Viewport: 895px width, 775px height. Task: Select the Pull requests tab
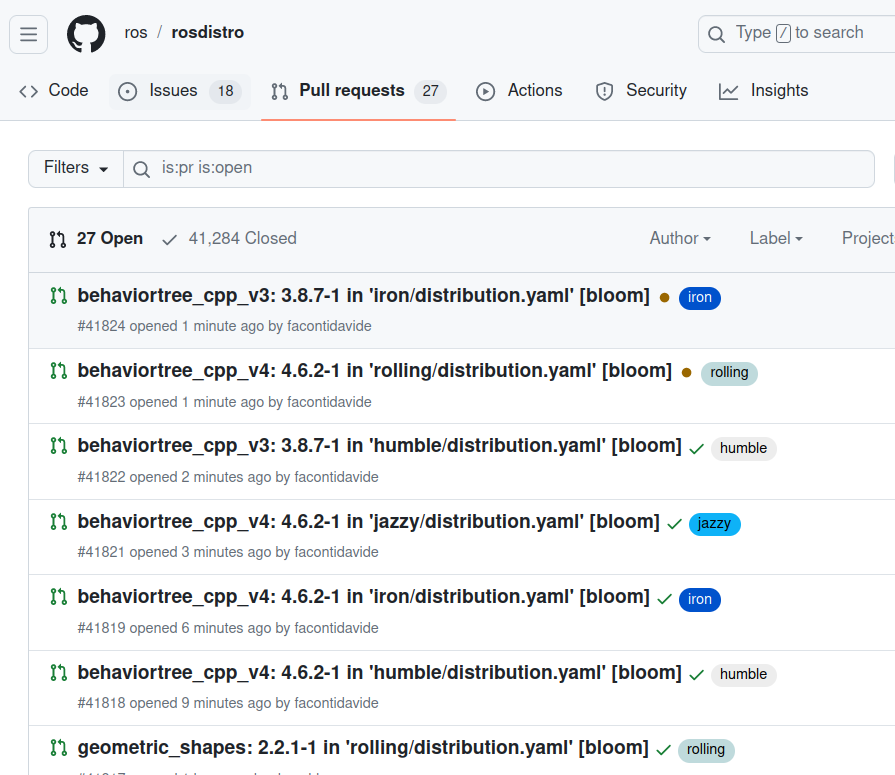coord(358,91)
